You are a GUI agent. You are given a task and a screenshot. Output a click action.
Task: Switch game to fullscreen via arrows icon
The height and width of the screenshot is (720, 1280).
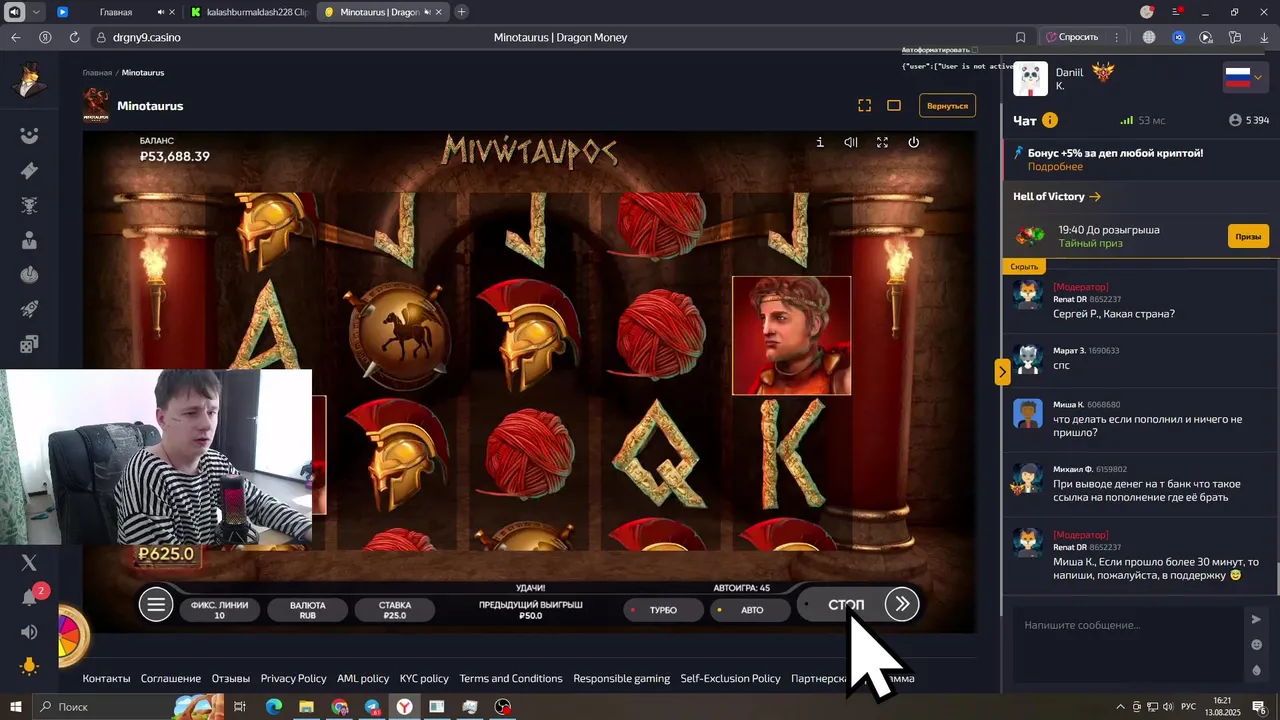(x=882, y=142)
